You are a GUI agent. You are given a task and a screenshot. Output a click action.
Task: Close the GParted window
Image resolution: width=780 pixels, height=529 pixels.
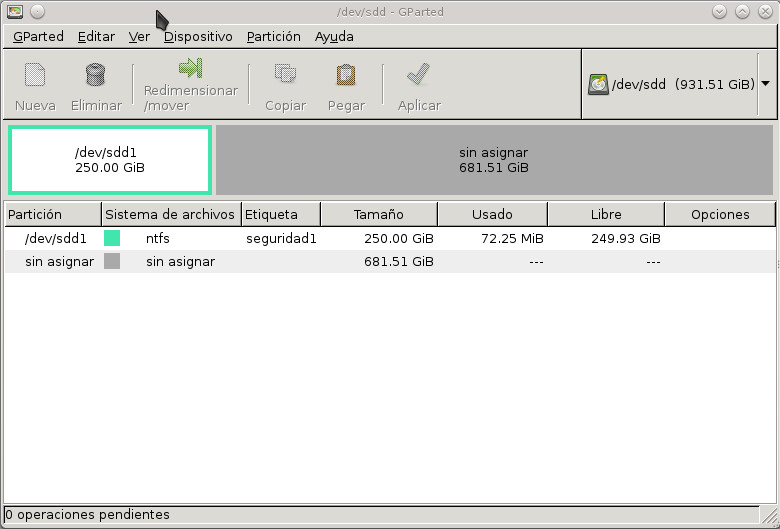[x=765, y=11]
